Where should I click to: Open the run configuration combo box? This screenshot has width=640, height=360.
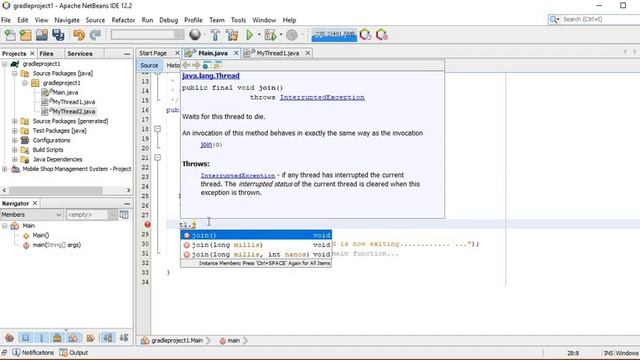click(x=147, y=35)
